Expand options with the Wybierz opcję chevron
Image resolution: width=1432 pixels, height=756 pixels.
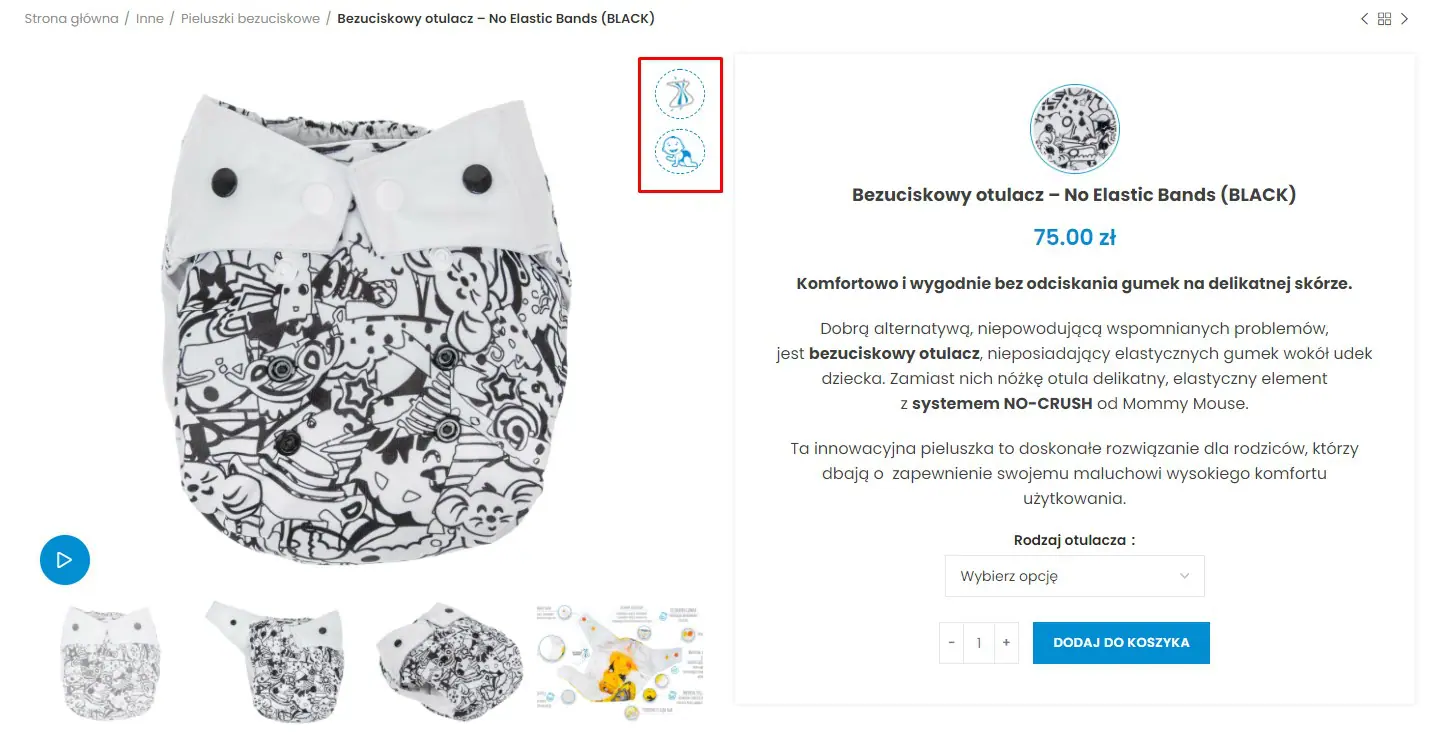(1185, 576)
